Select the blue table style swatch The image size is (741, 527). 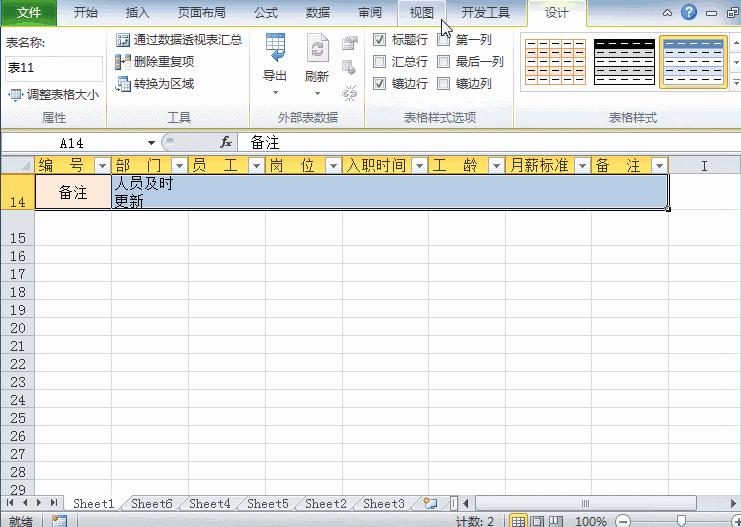click(693, 62)
